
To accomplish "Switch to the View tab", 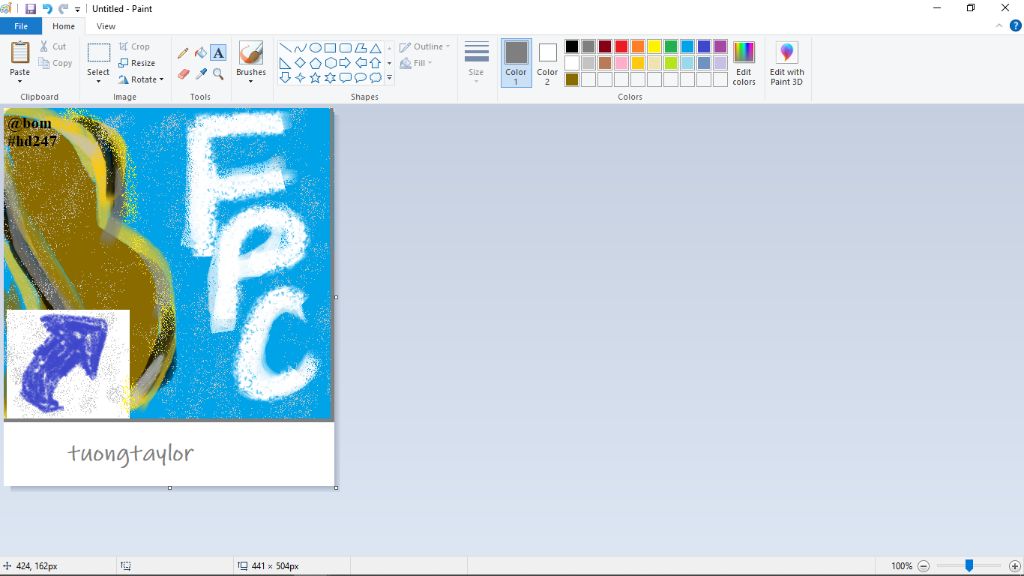I will [106, 26].
